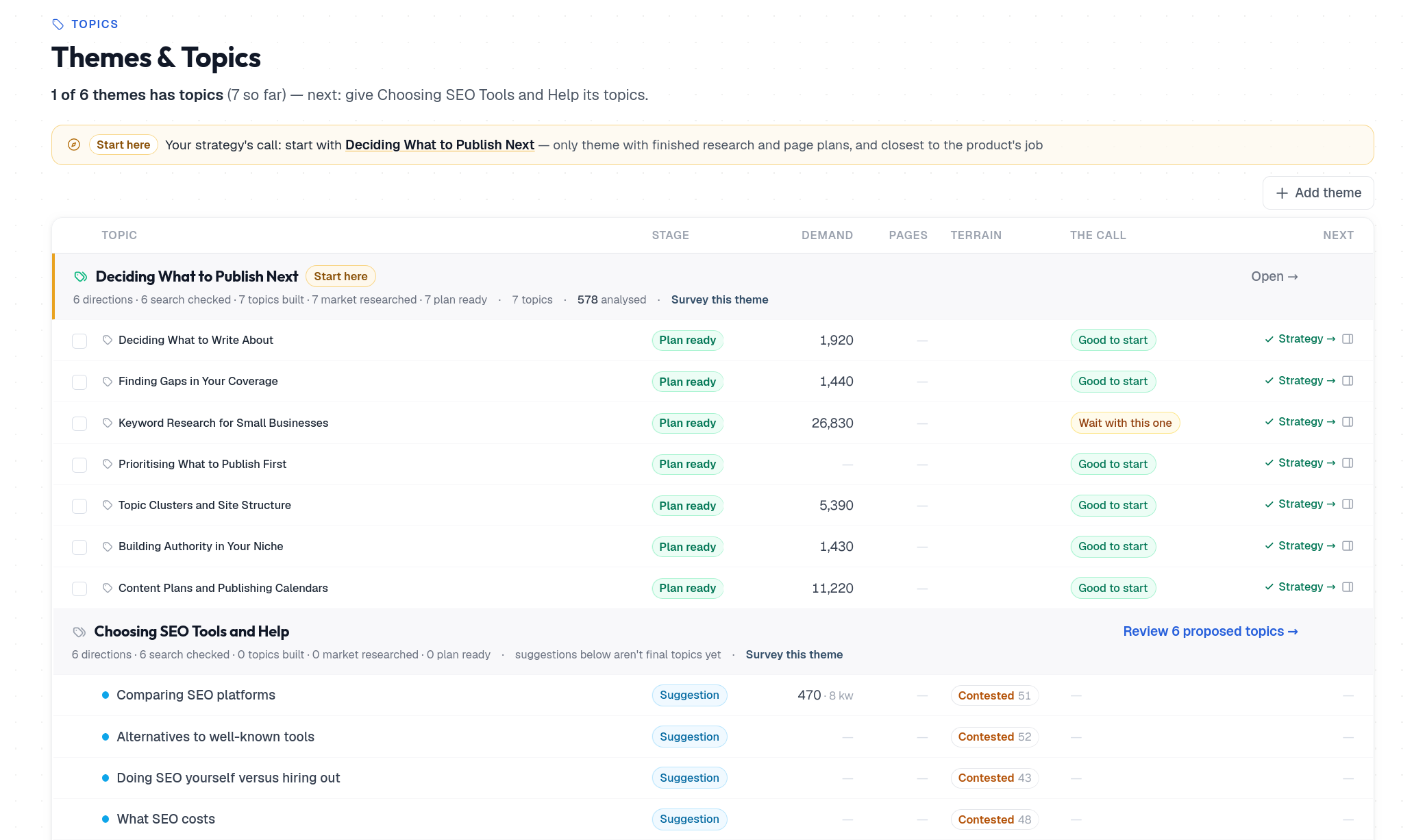Open Strategy link for Prioritising What to Publish First
The width and height of the screenshot is (1425, 840).
pos(1300,463)
